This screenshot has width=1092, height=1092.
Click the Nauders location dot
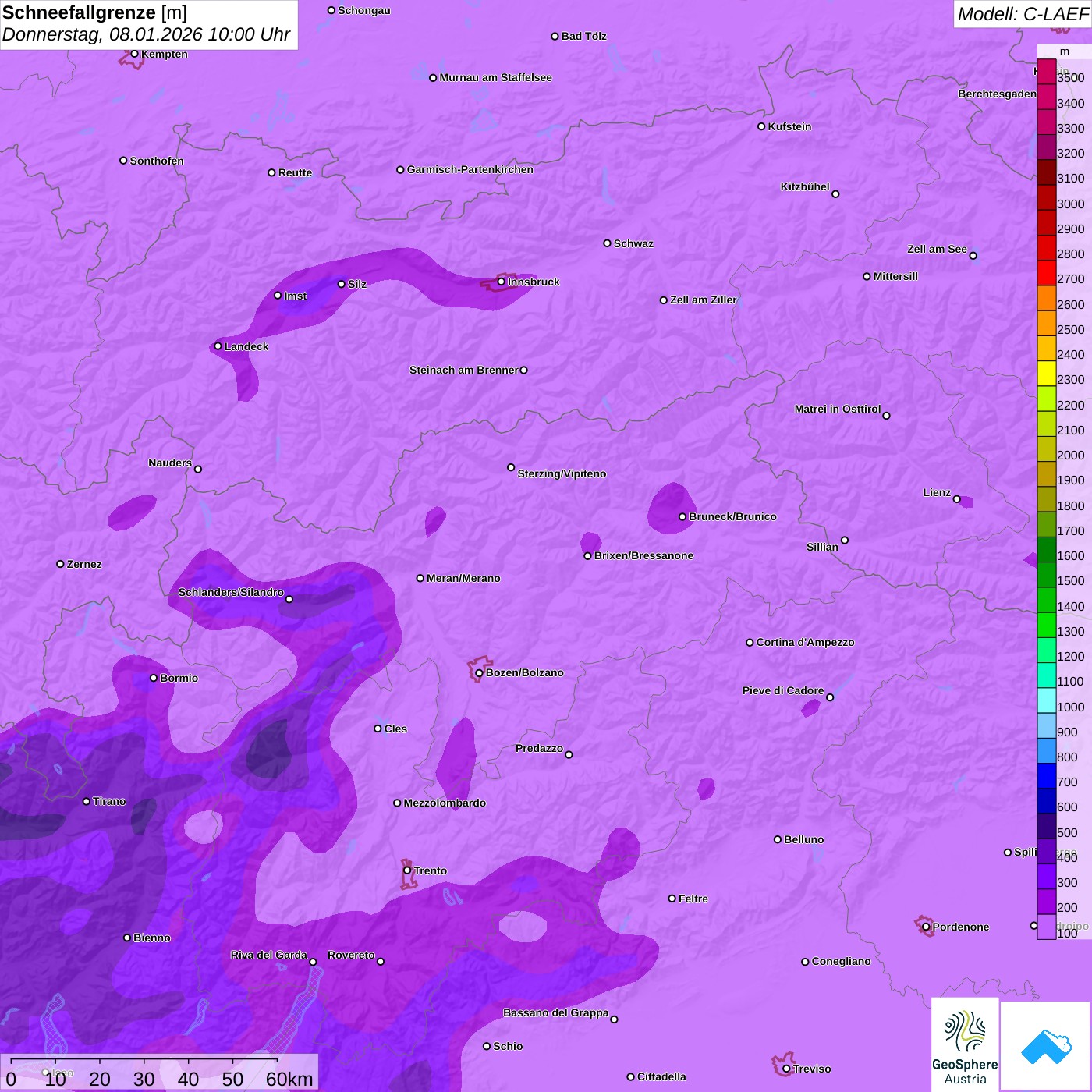coord(198,469)
